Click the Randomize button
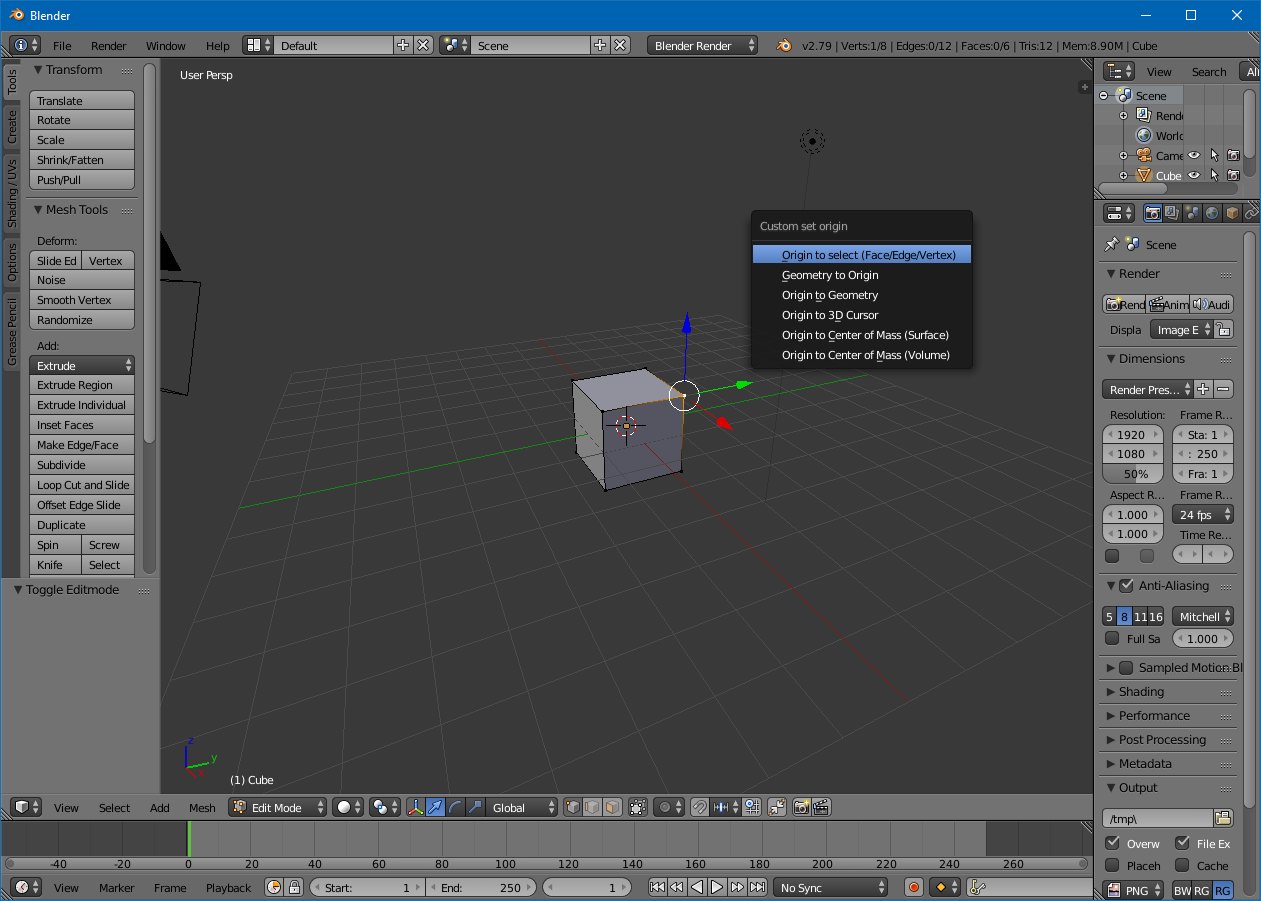The image size is (1261, 901). coord(82,320)
